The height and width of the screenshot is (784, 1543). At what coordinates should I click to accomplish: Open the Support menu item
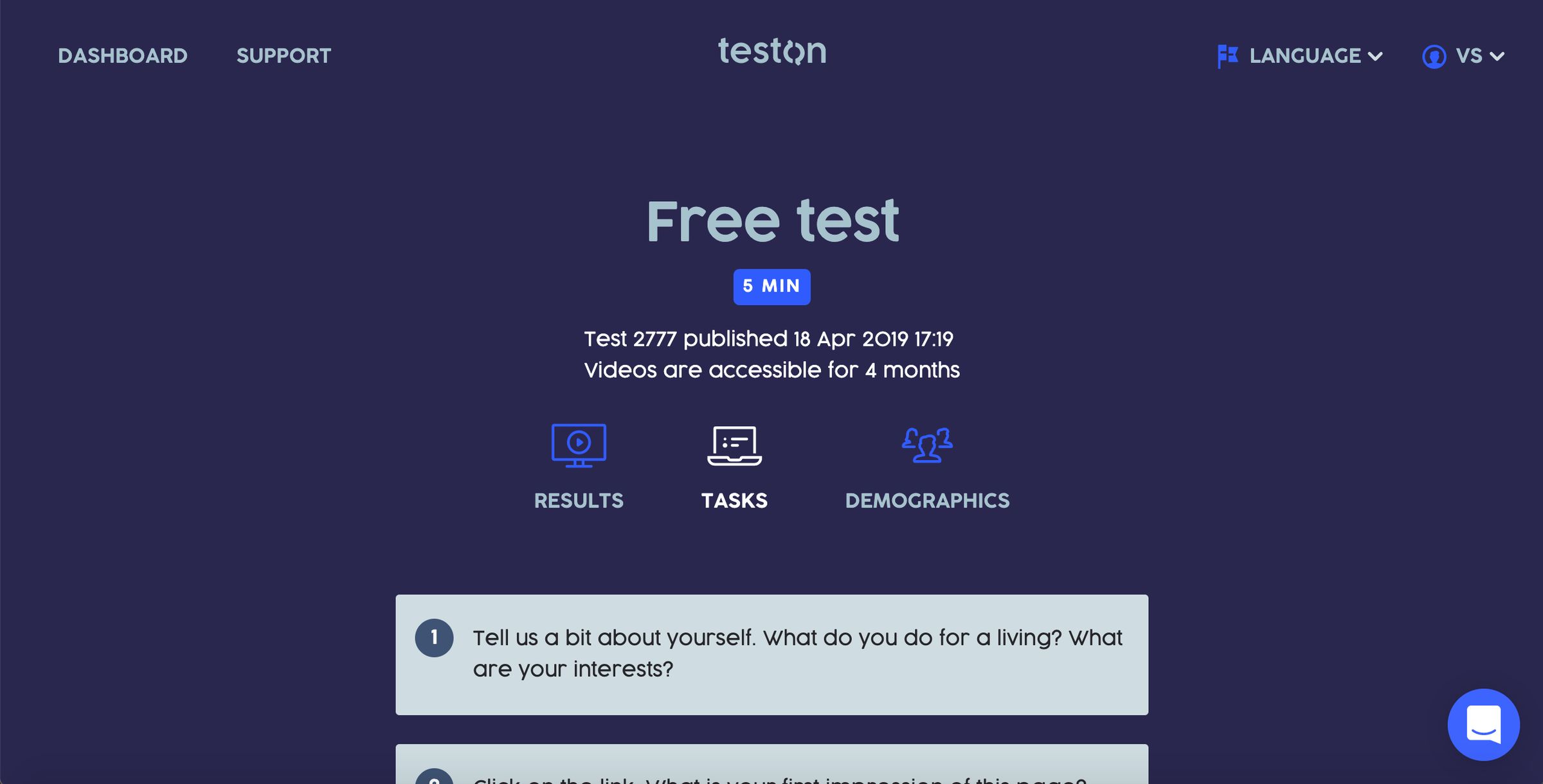point(284,56)
